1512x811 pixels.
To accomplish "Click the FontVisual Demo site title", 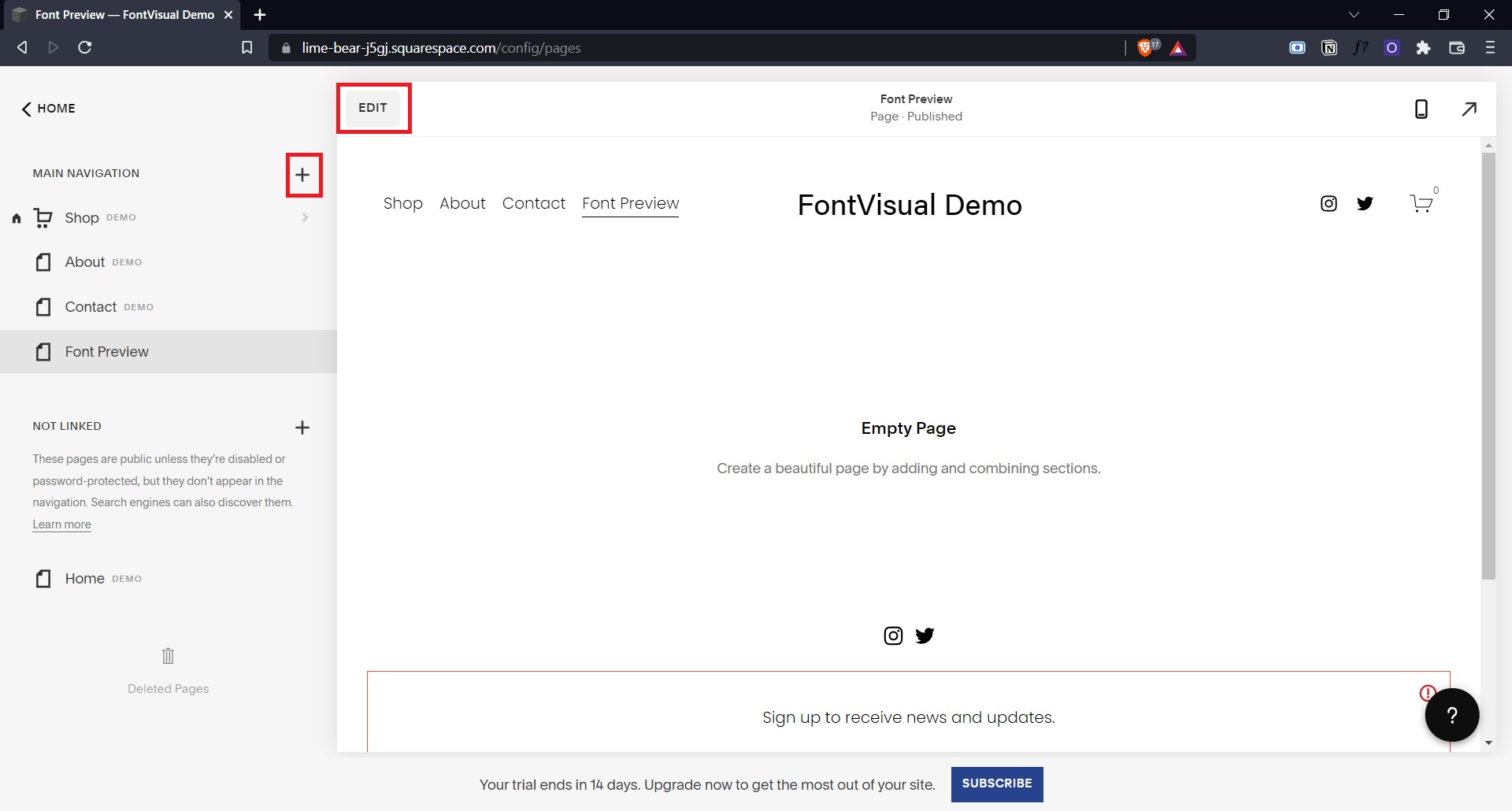I will [910, 205].
